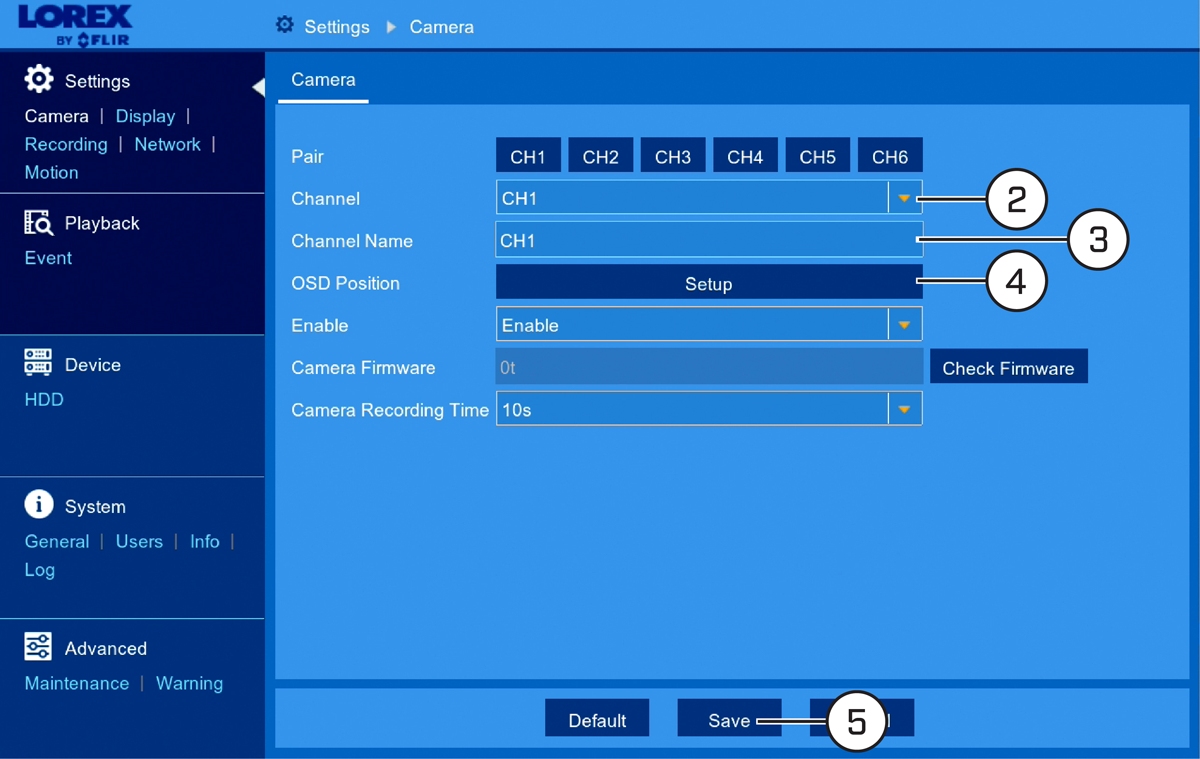Click the OSD Position Setup button
The width and height of the screenshot is (1200, 759).
click(x=709, y=283)
